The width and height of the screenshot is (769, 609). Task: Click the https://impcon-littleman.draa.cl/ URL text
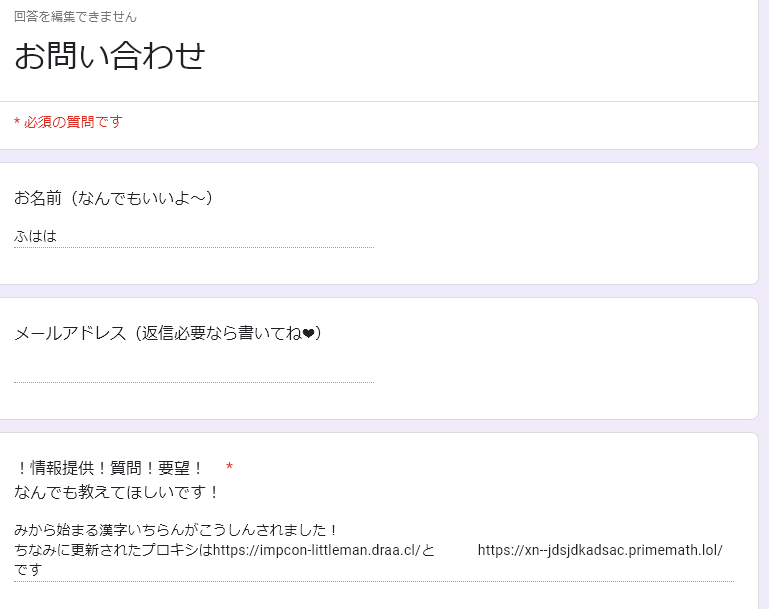[317, 550]
